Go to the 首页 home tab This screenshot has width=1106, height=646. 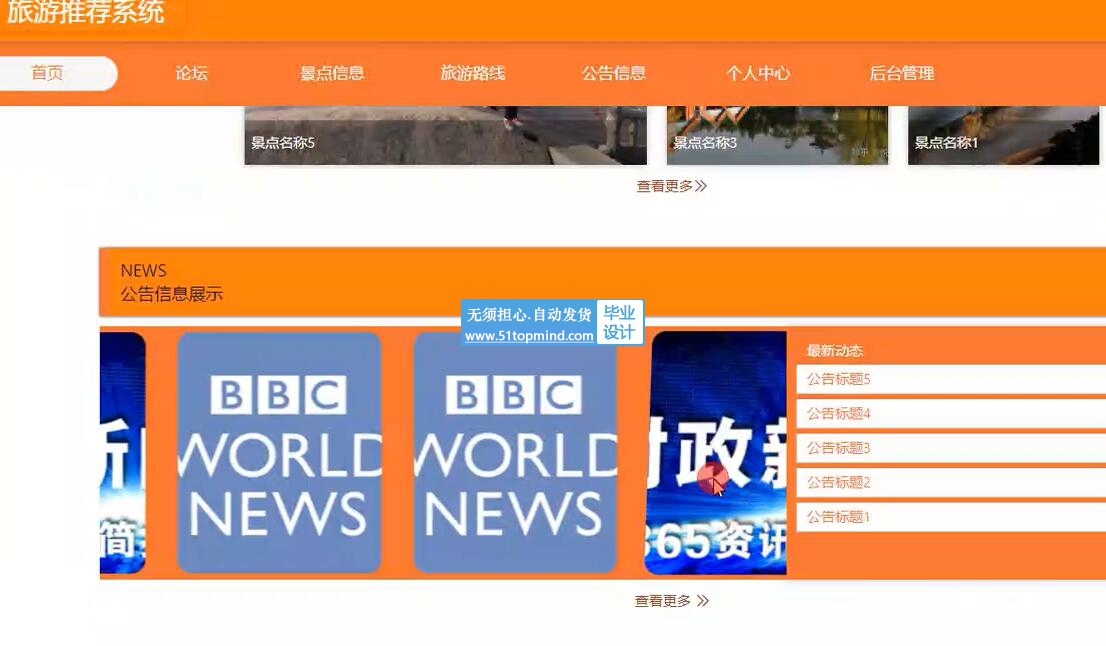(x=48, y=73)
